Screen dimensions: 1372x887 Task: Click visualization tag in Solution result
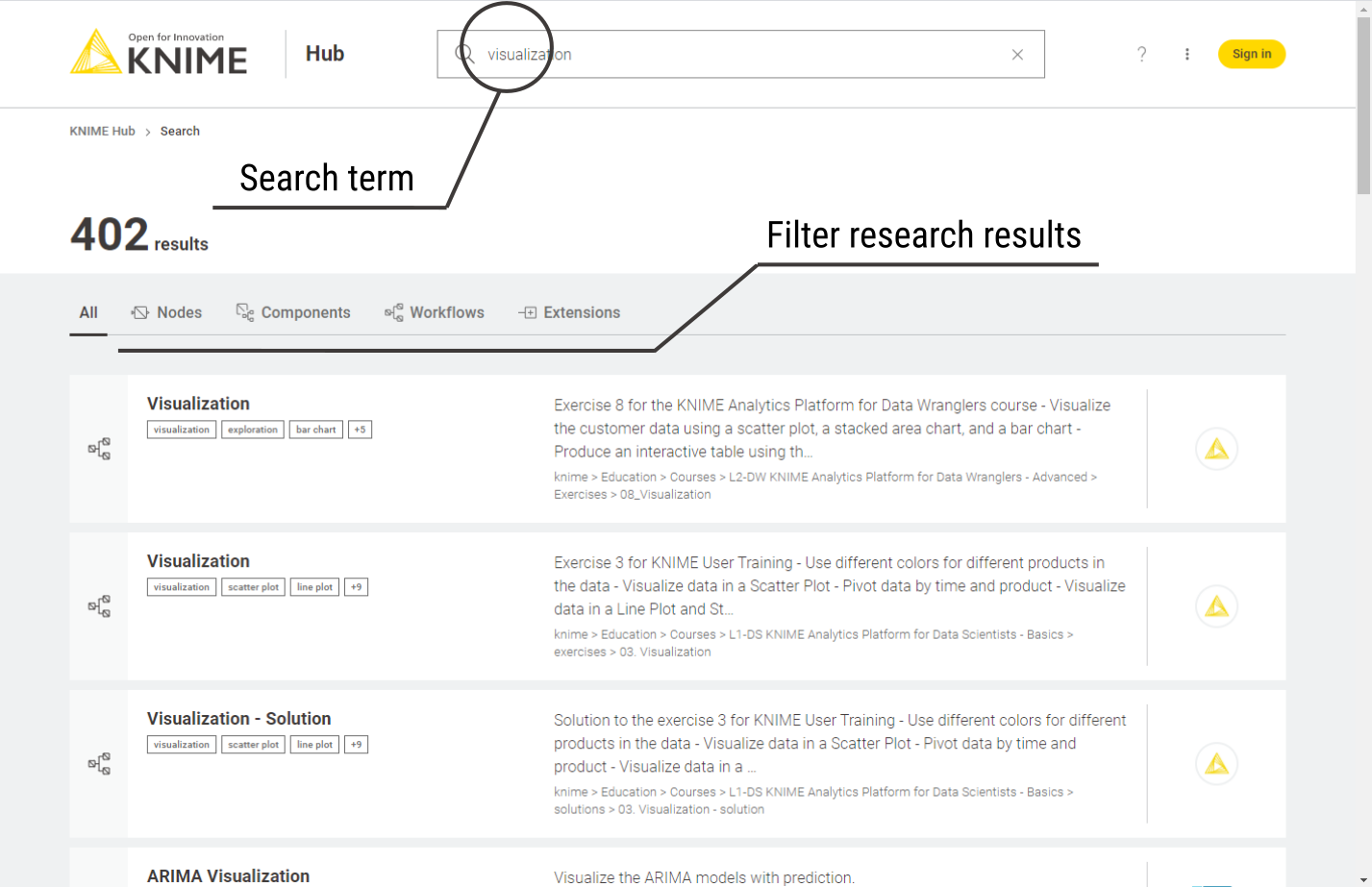point(182,745)
